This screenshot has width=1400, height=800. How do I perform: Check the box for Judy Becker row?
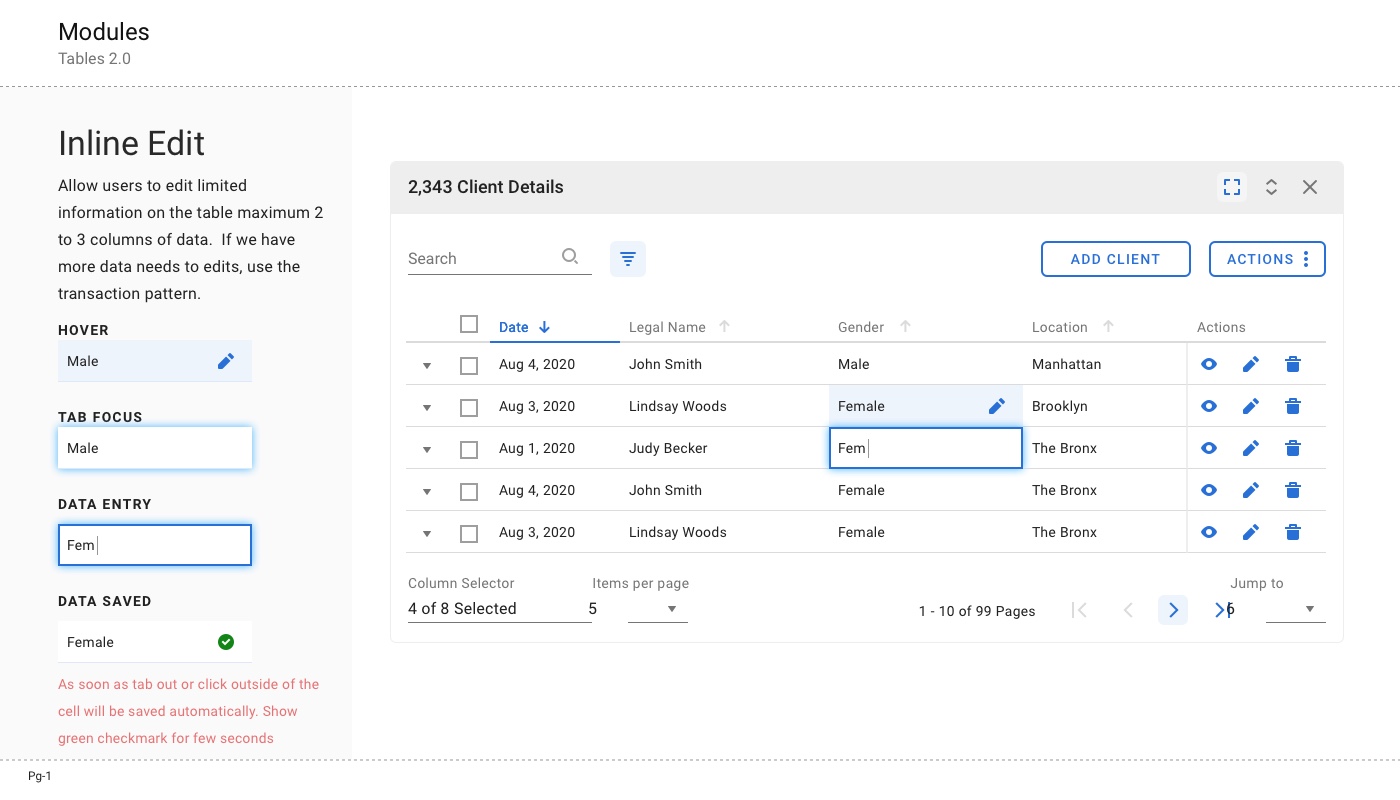[469, 450]
